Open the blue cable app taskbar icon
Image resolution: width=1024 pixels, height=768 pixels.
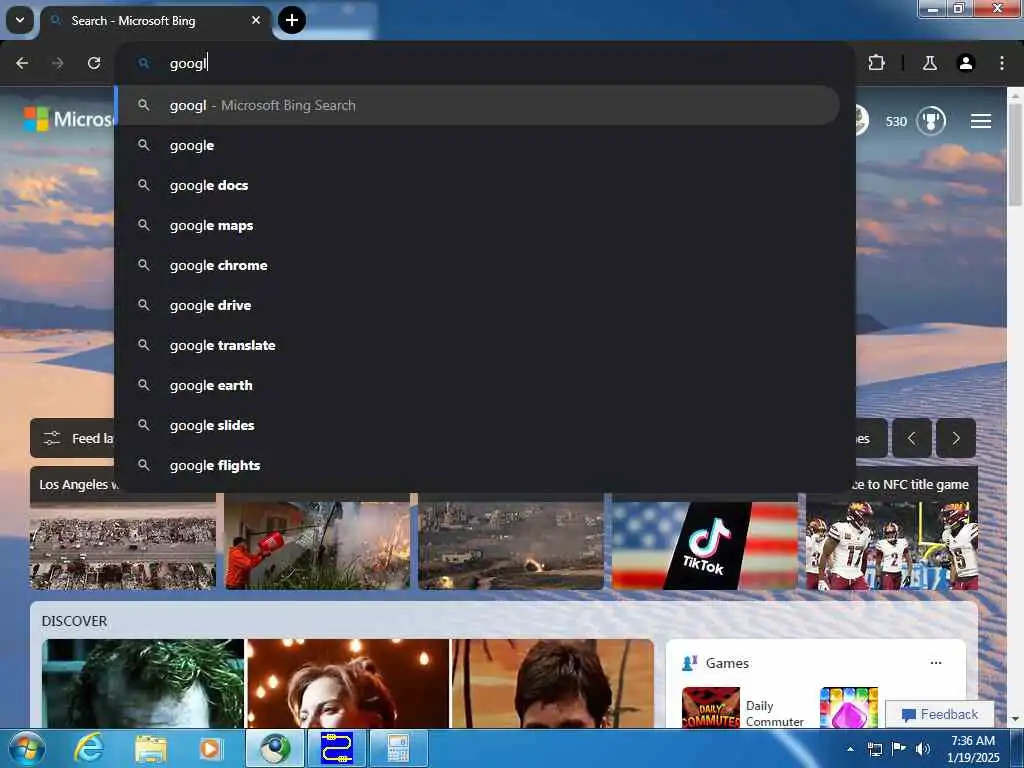[x=336, y=748]
